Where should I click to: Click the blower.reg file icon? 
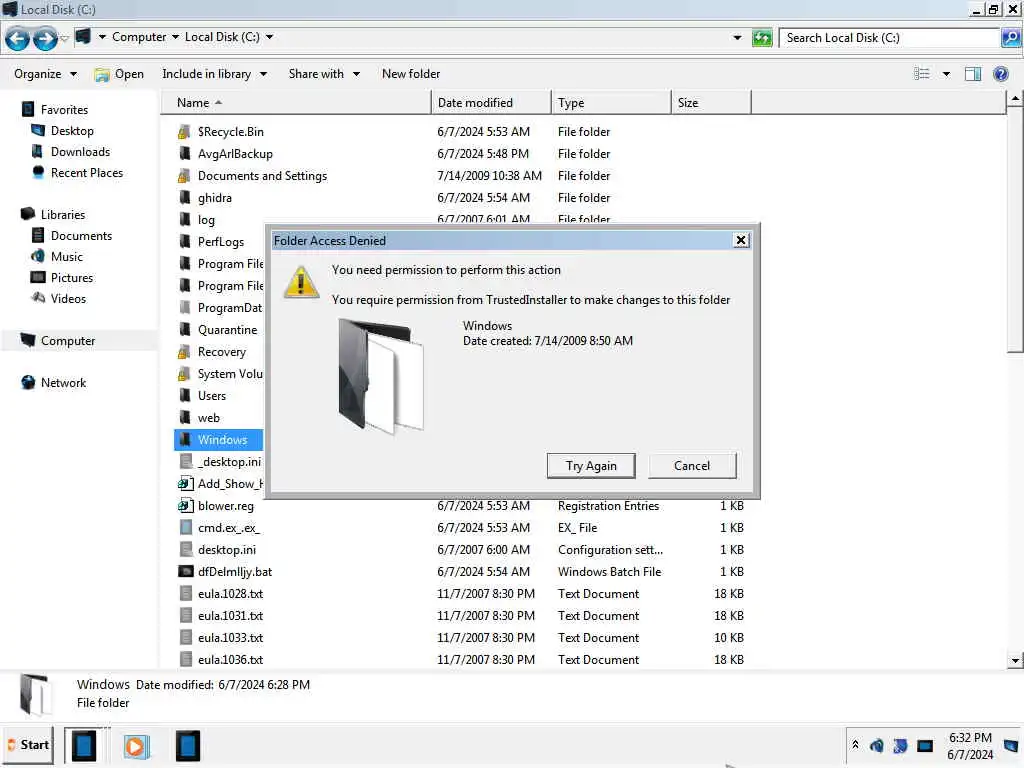pos(185,505)
